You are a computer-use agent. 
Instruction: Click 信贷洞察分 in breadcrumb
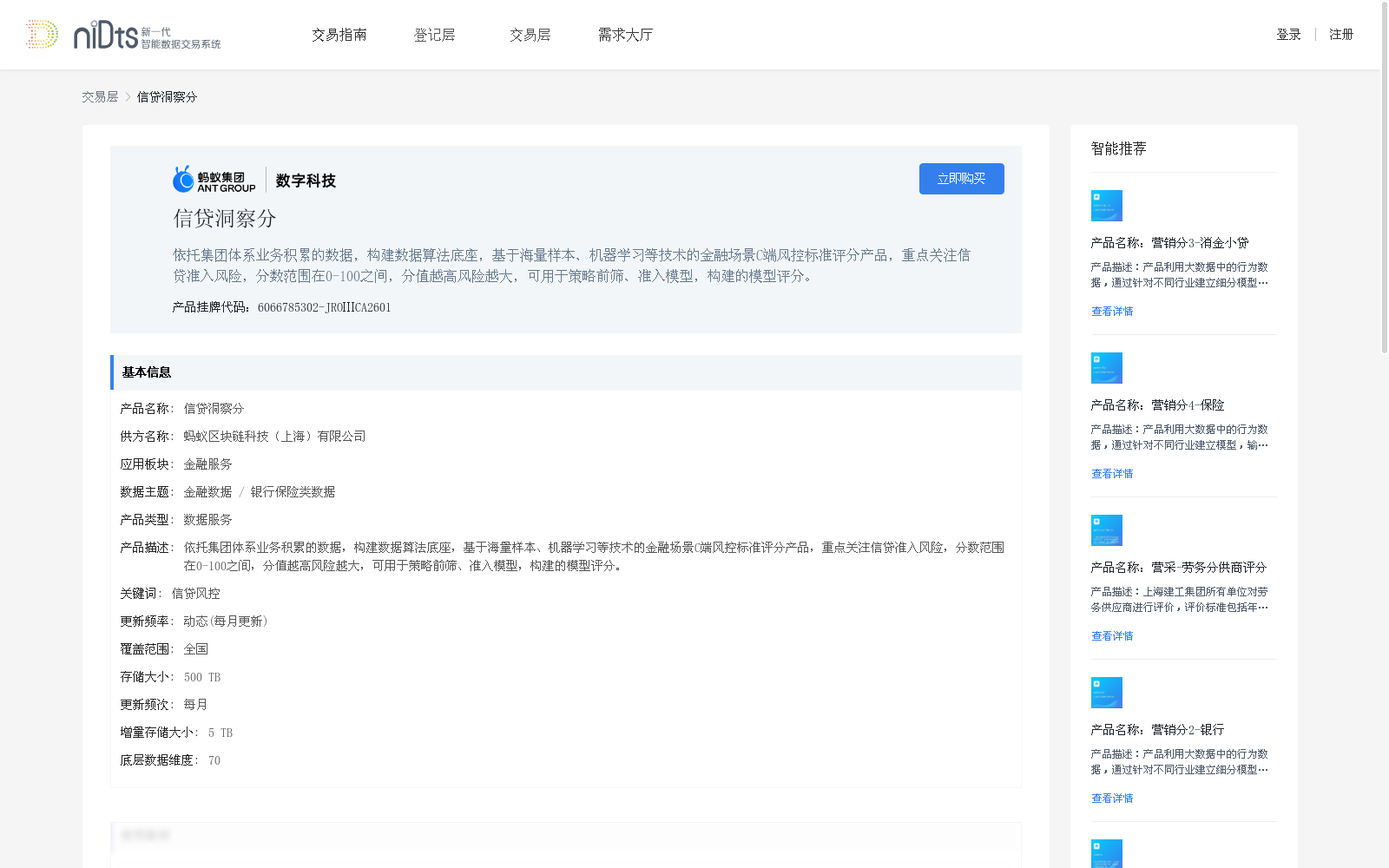[x=167, y=97]
